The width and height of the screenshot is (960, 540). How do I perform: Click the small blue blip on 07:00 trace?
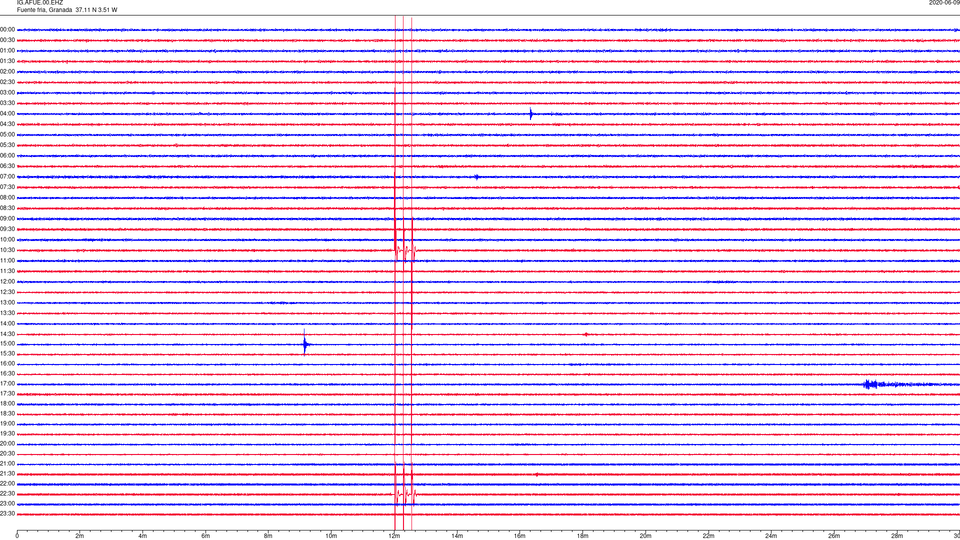[477, 177]
